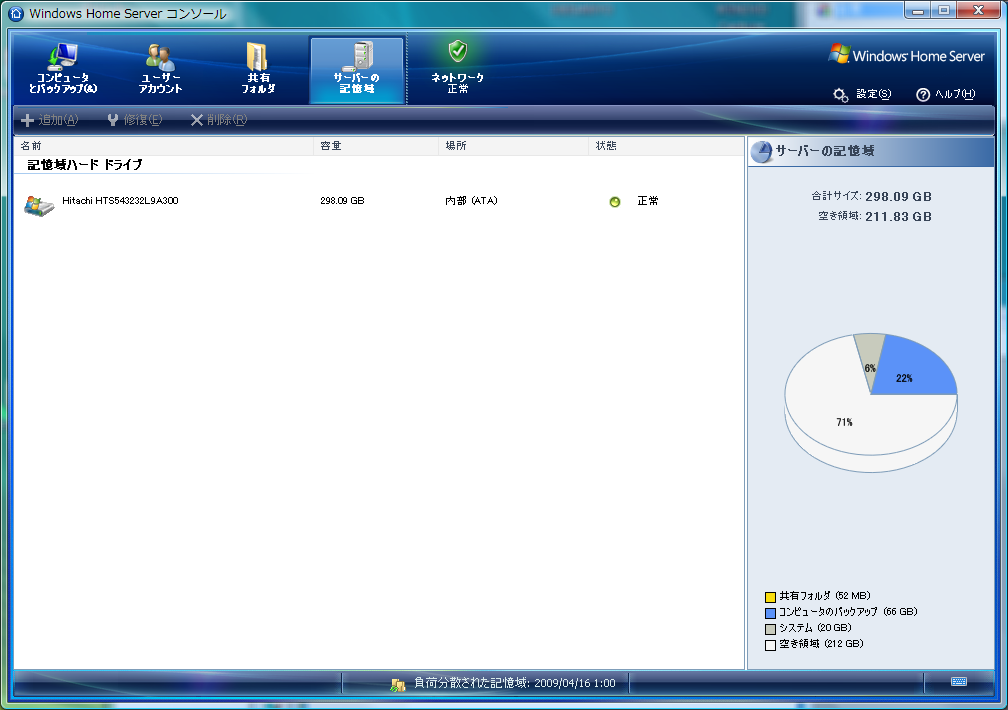
Task: View ネットワーク正常 status tab
Action: (457, 67)
